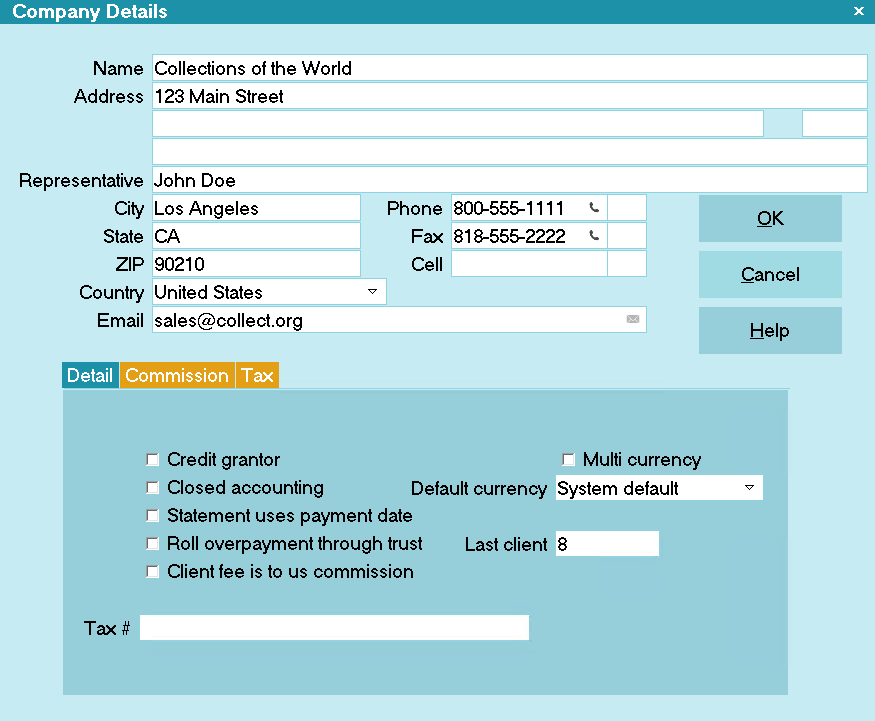Focus the Address field 123 Main Street
This screenshot has width=875, height=721.
[509, 96]
